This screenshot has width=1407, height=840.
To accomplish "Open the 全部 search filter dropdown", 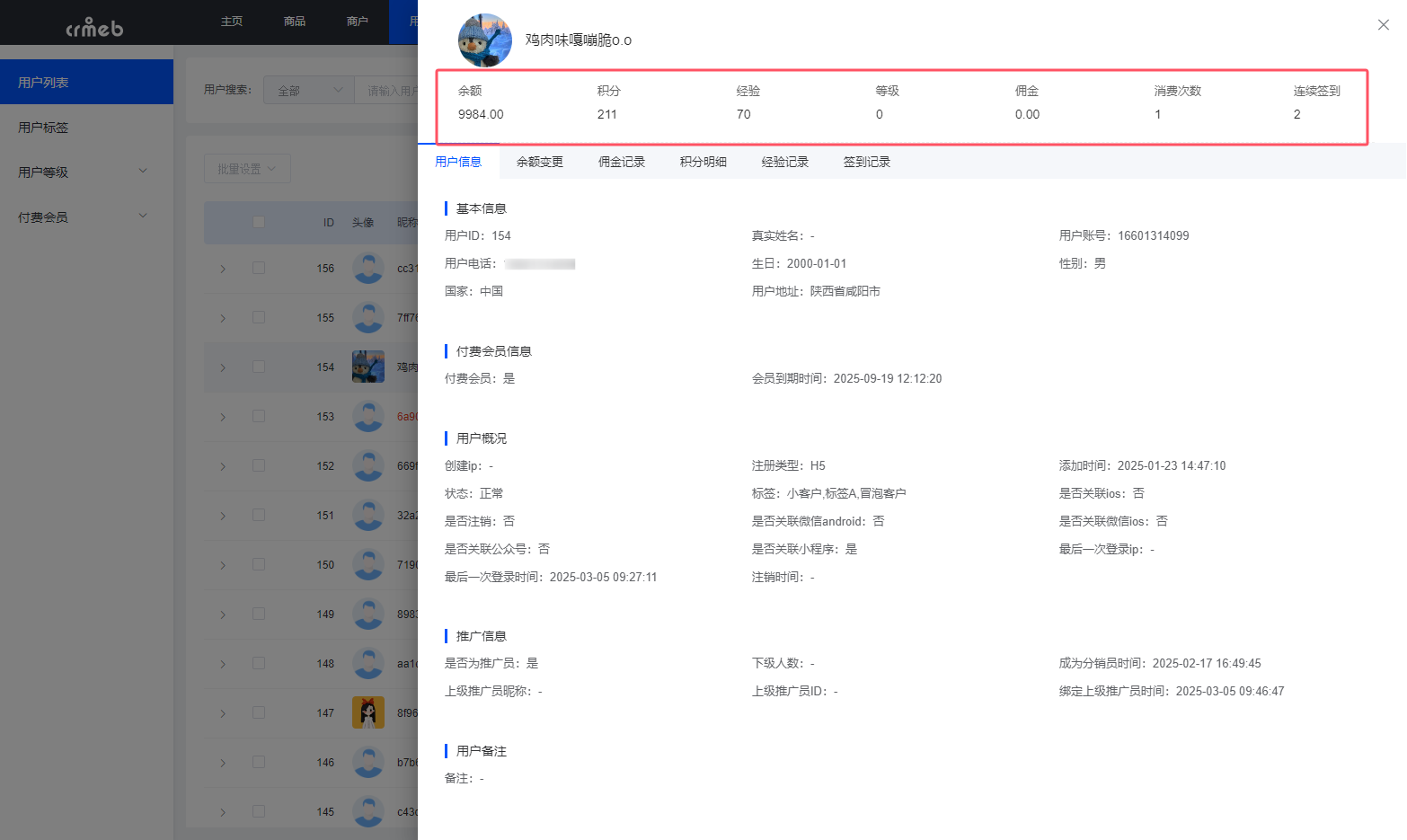I will [308, 90].
